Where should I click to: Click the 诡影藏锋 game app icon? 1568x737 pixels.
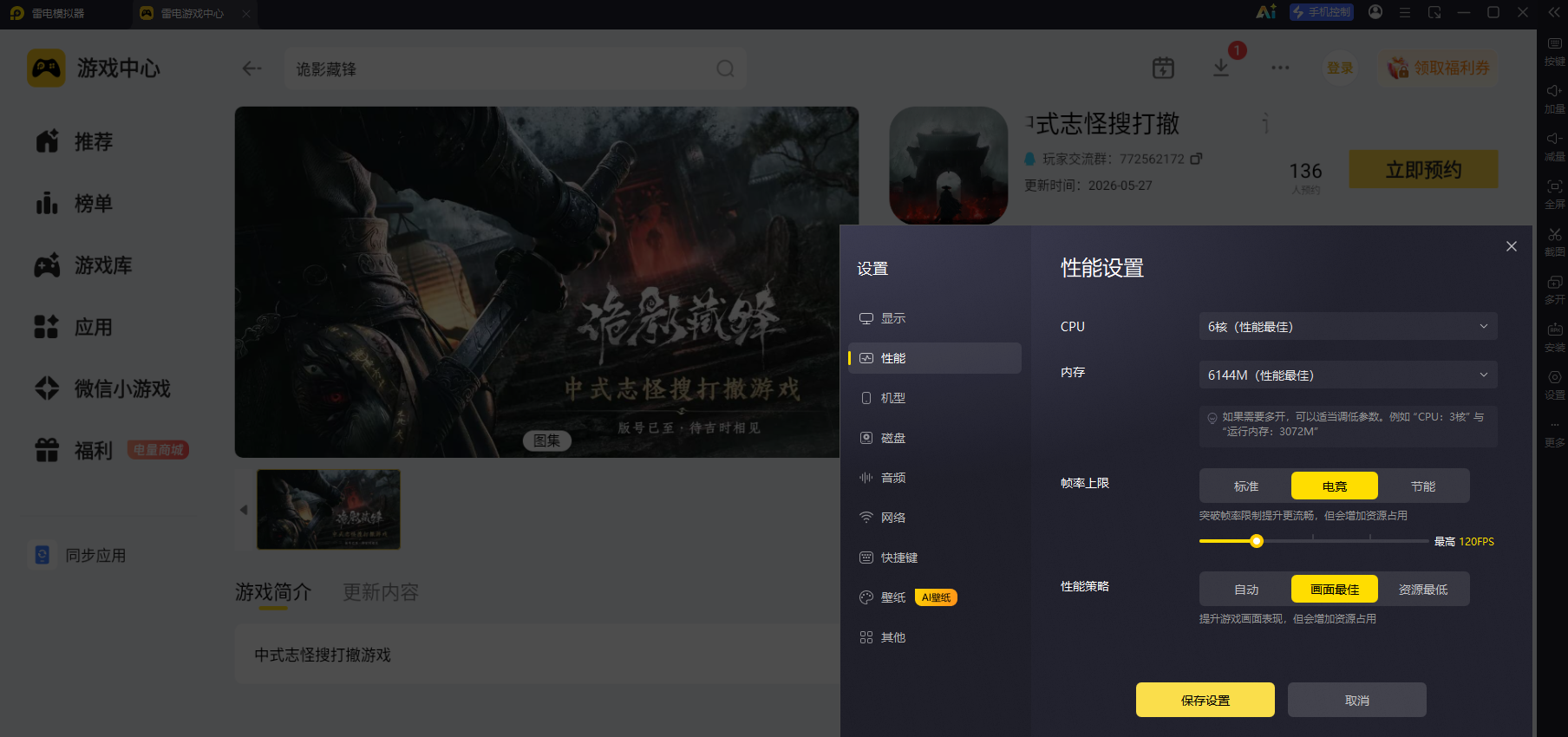[x=949, y=166]
